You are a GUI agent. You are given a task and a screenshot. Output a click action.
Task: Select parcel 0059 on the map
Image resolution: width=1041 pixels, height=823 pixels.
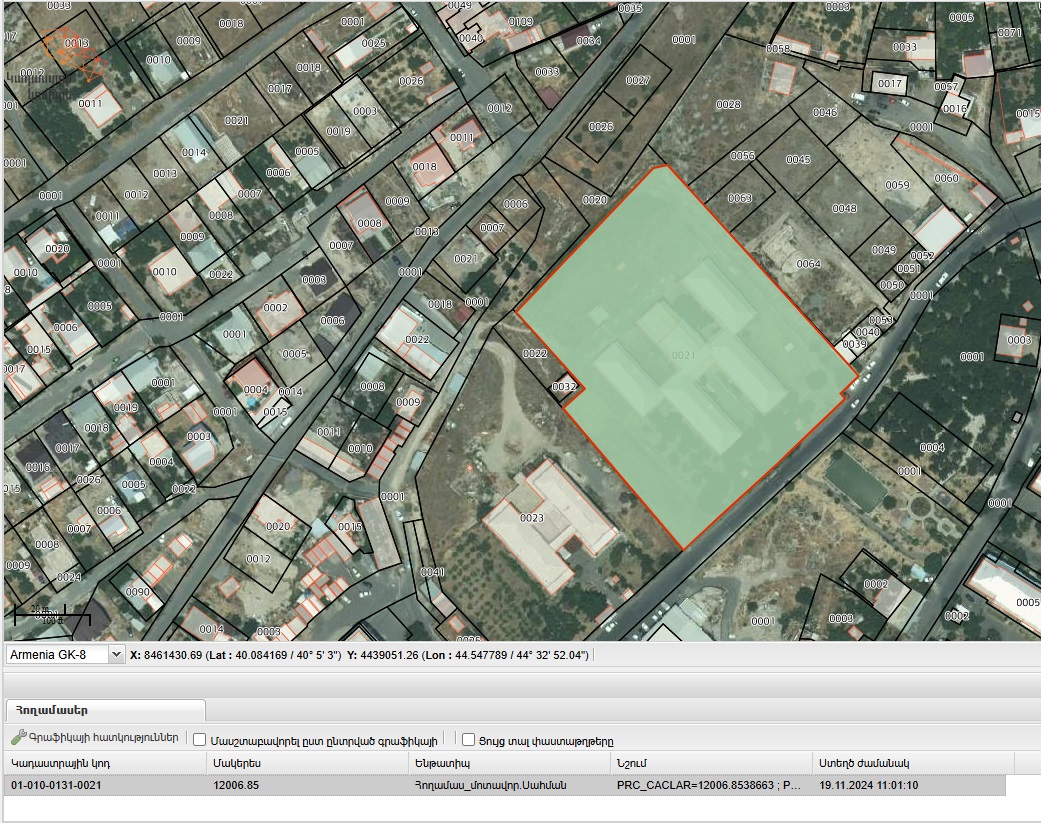pos(897,185)
